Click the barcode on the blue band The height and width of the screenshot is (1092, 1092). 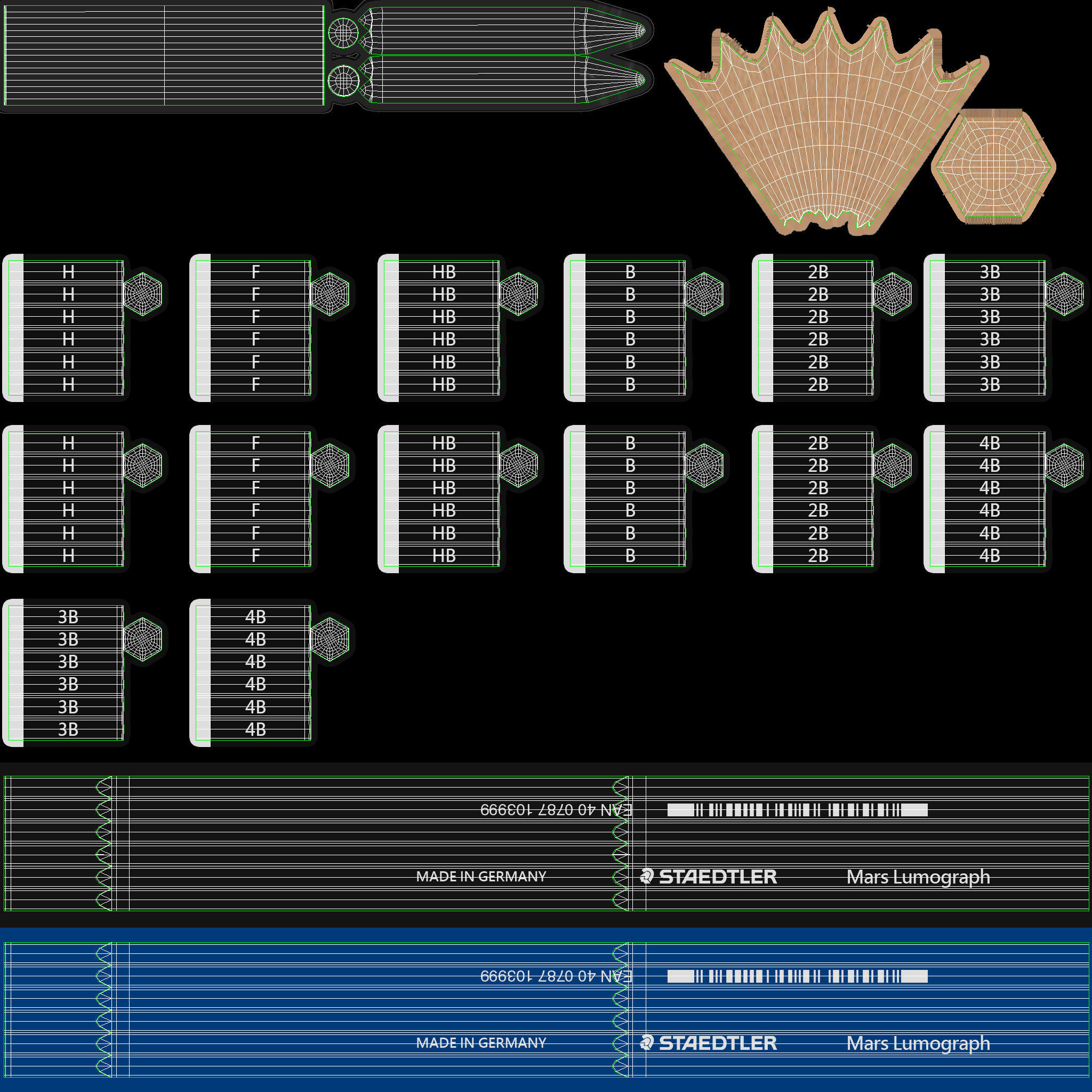pos(797,976)
